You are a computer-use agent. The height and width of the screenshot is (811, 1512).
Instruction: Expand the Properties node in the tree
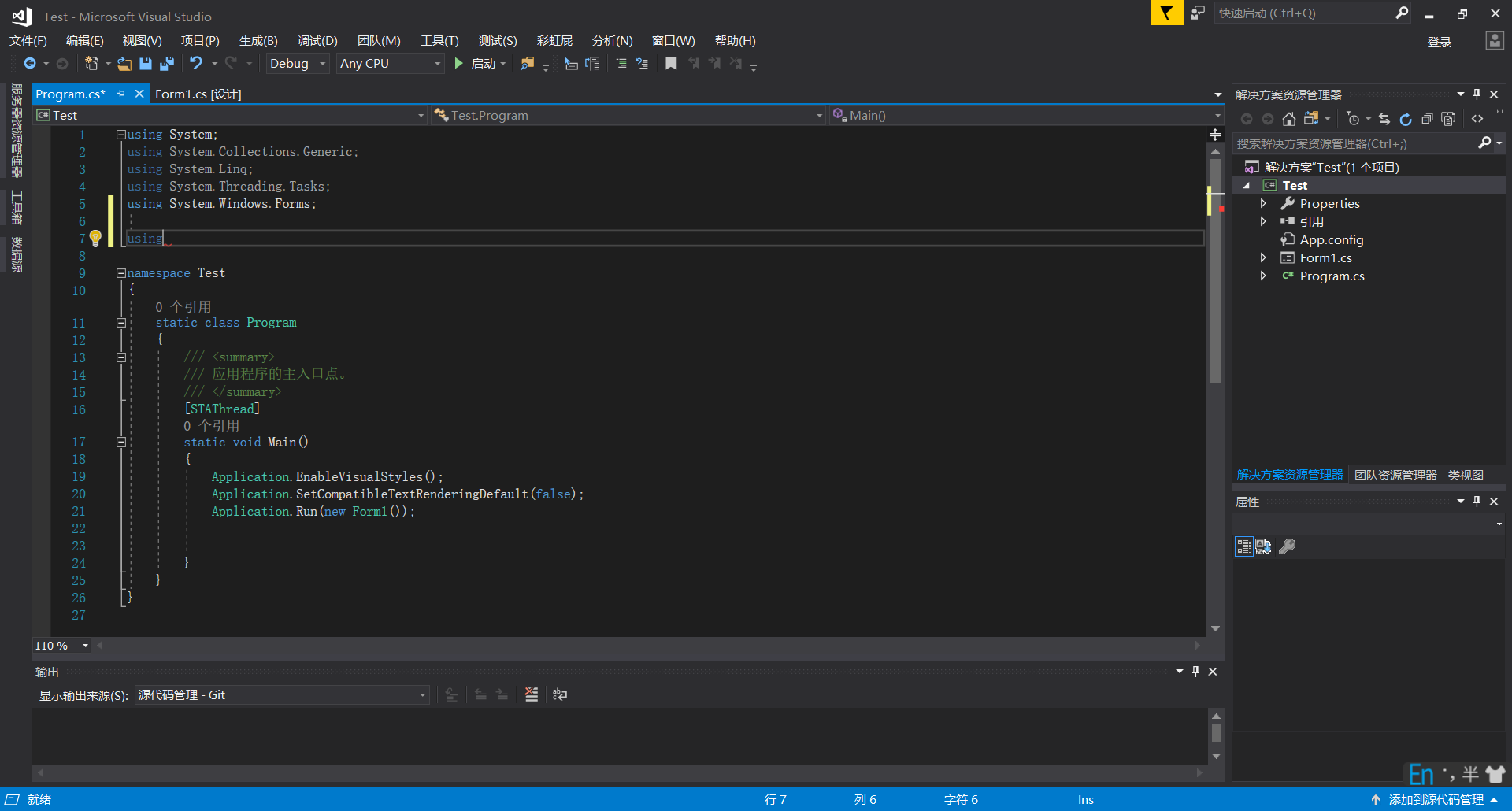1263,203
